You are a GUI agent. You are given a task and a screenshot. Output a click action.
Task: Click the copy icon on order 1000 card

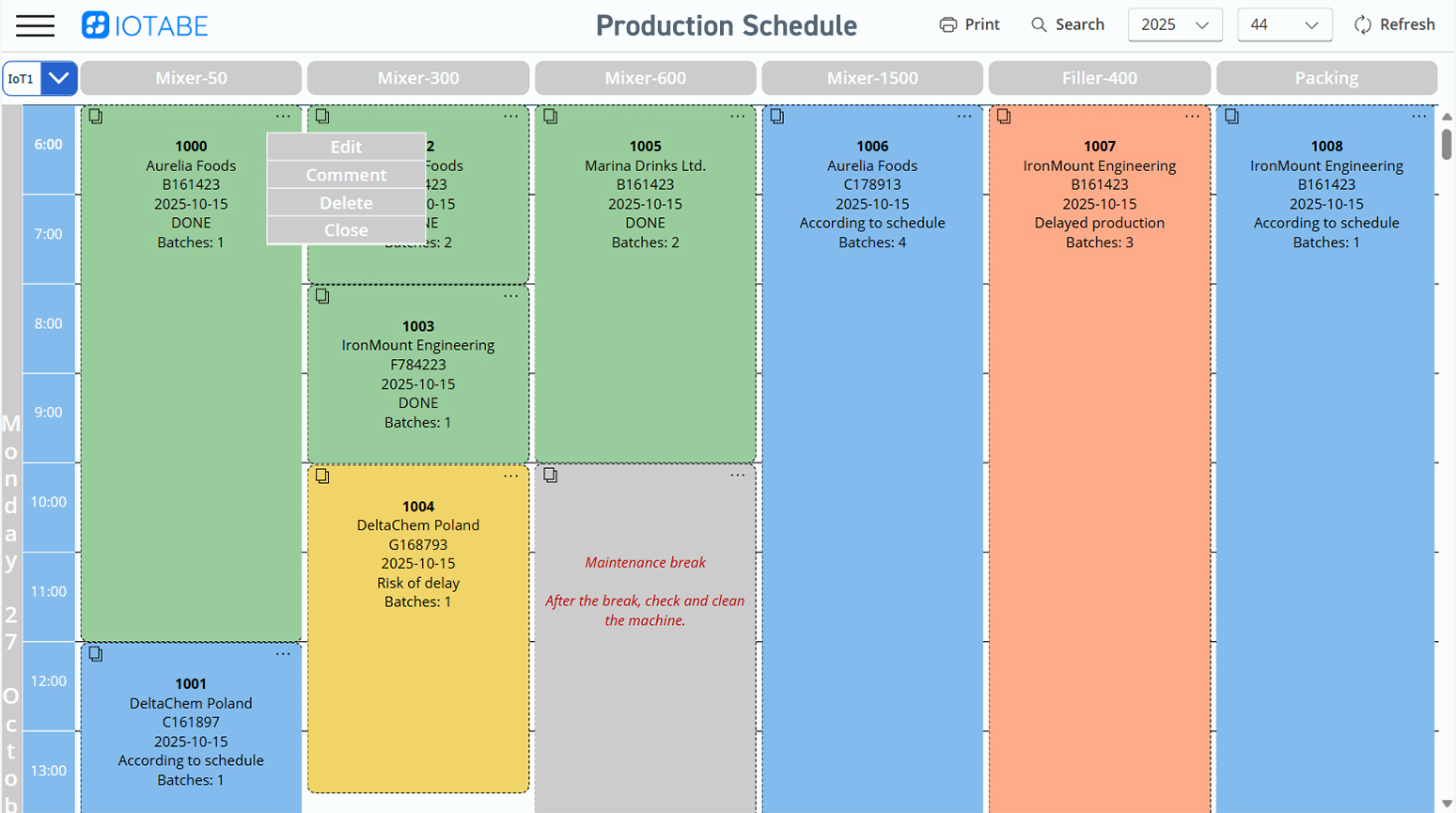click(95, 116)
